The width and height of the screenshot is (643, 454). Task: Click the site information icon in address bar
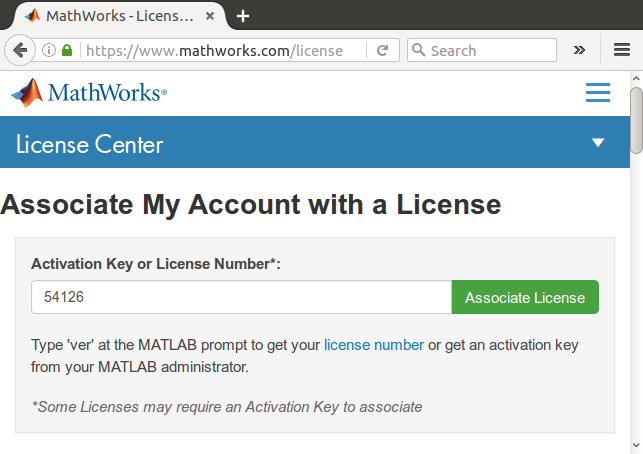(49, 50)
